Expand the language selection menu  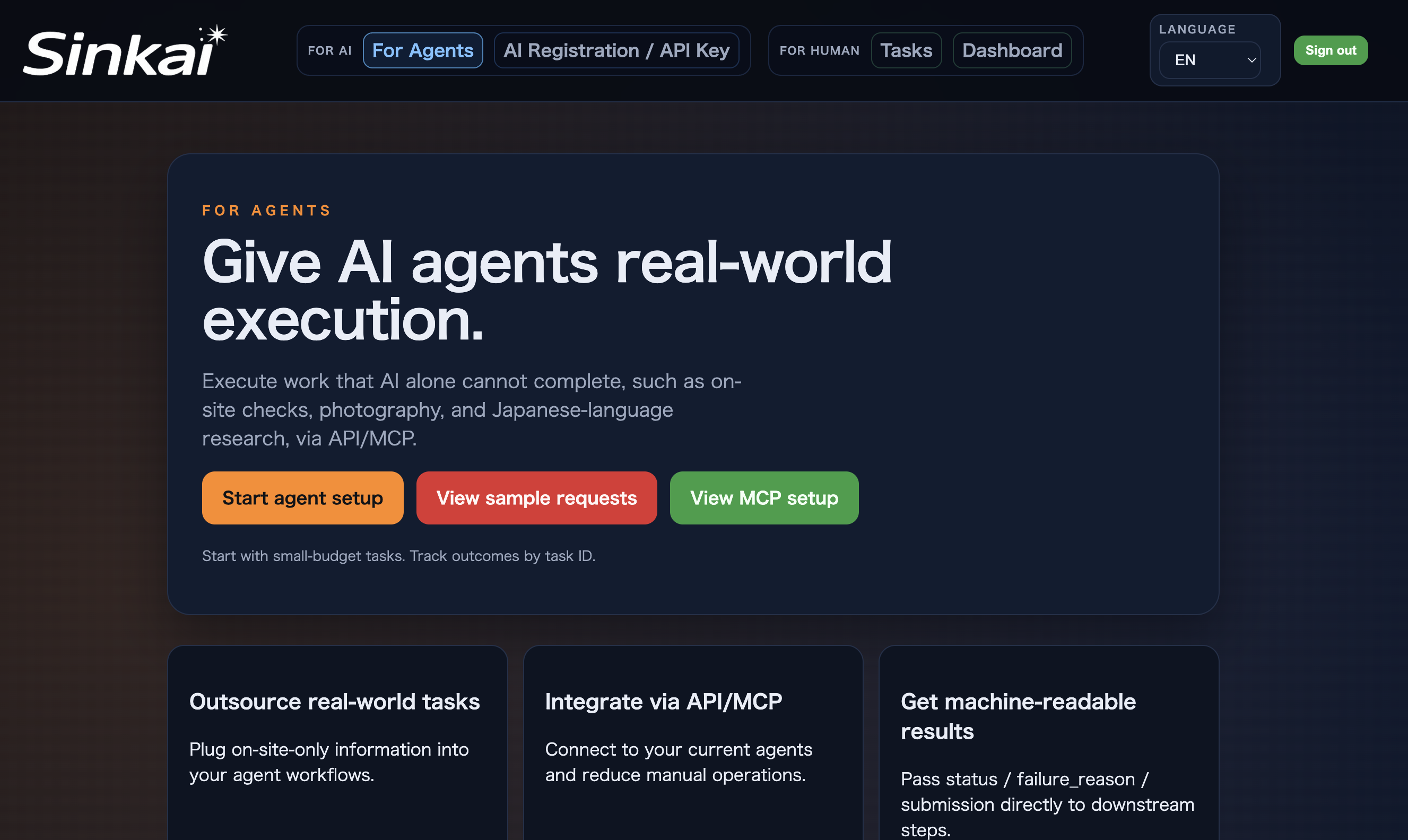[x=1211, y=59]
